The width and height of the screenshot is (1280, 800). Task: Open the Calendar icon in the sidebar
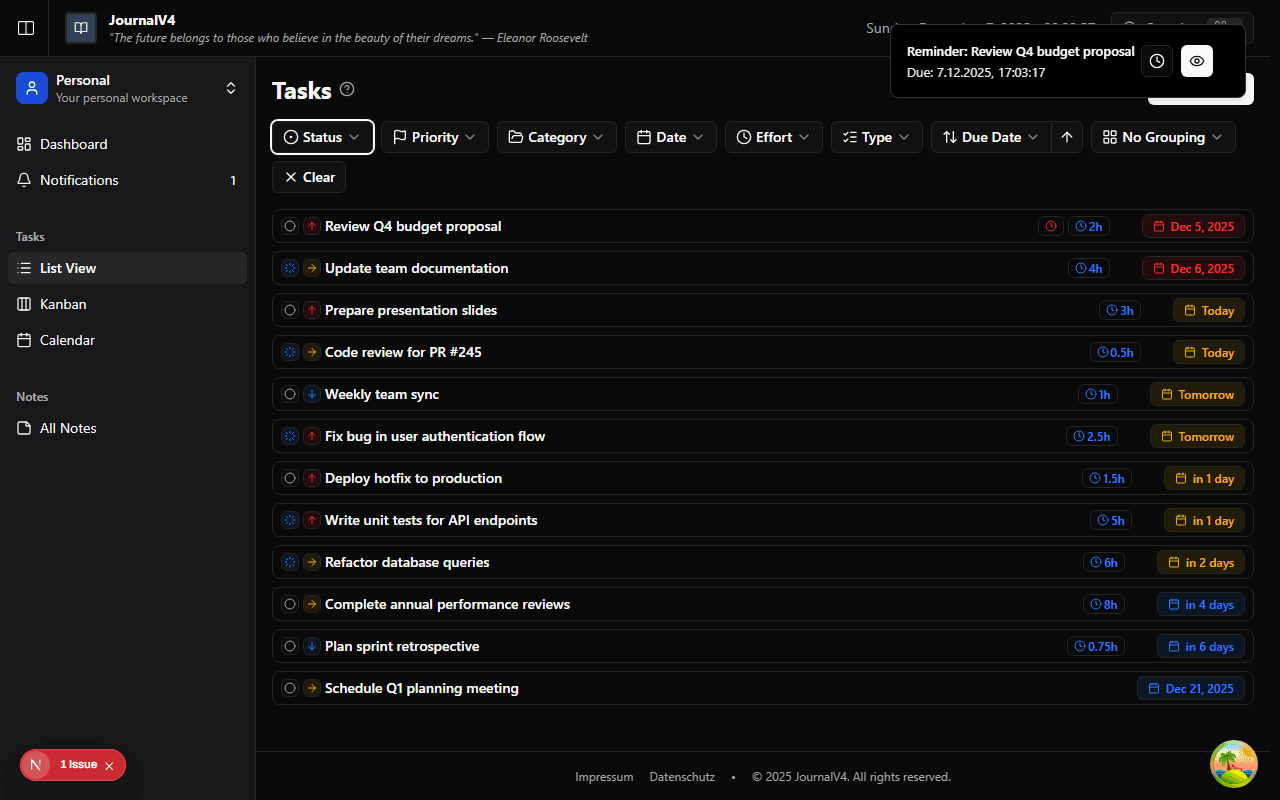coord(25,340)
